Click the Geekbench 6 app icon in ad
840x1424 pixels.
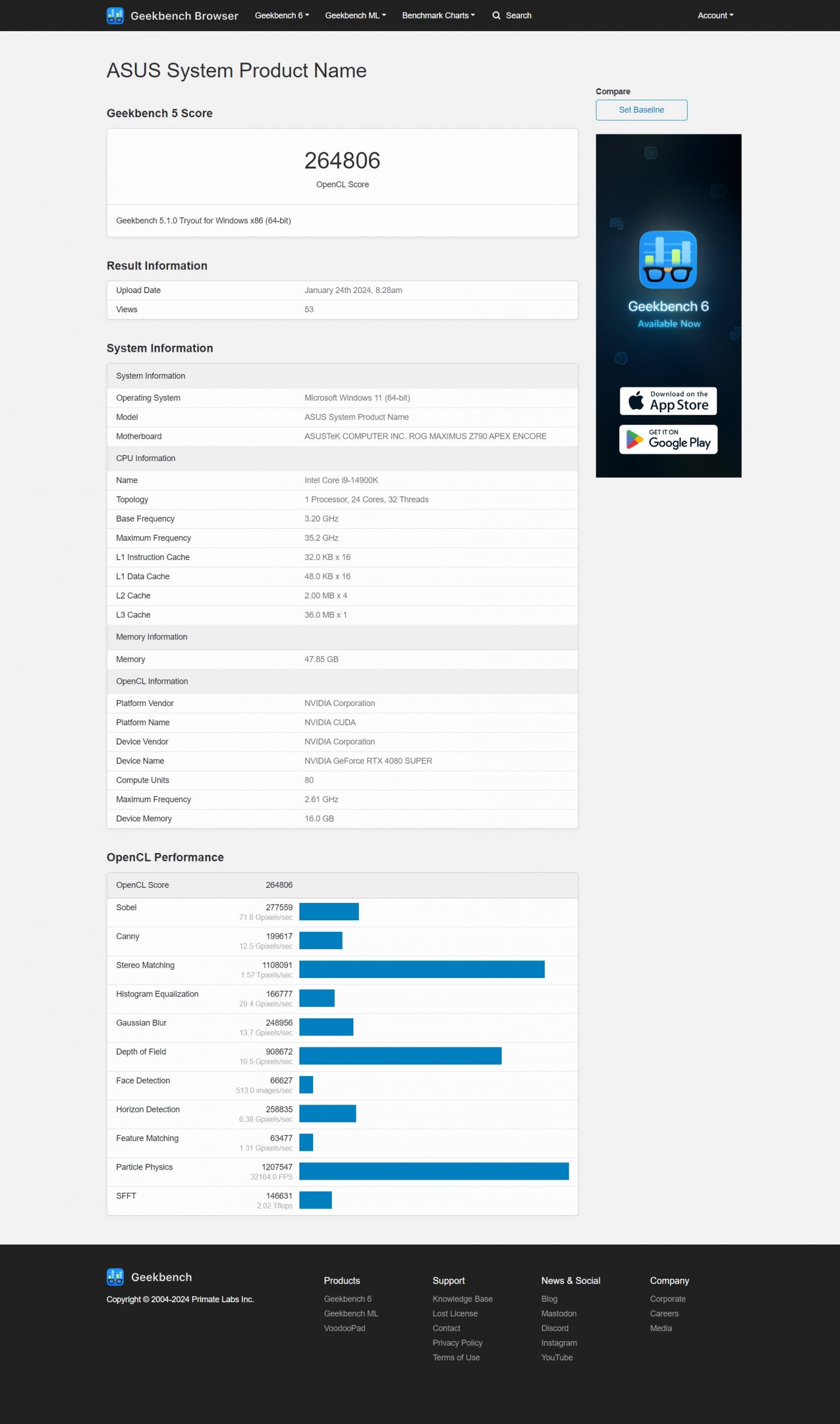[668, 259]
